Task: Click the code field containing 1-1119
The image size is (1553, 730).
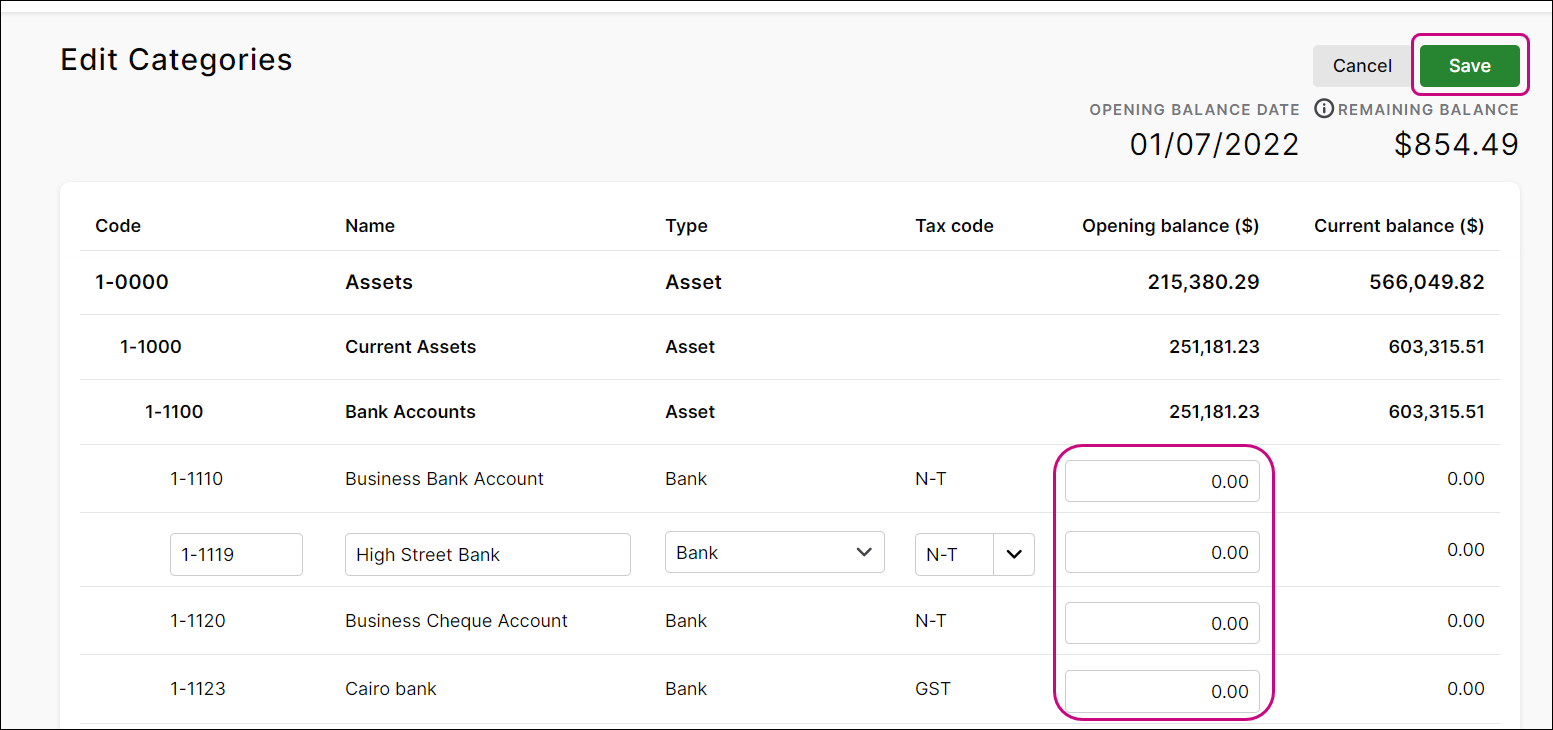Action: point(236,553)
